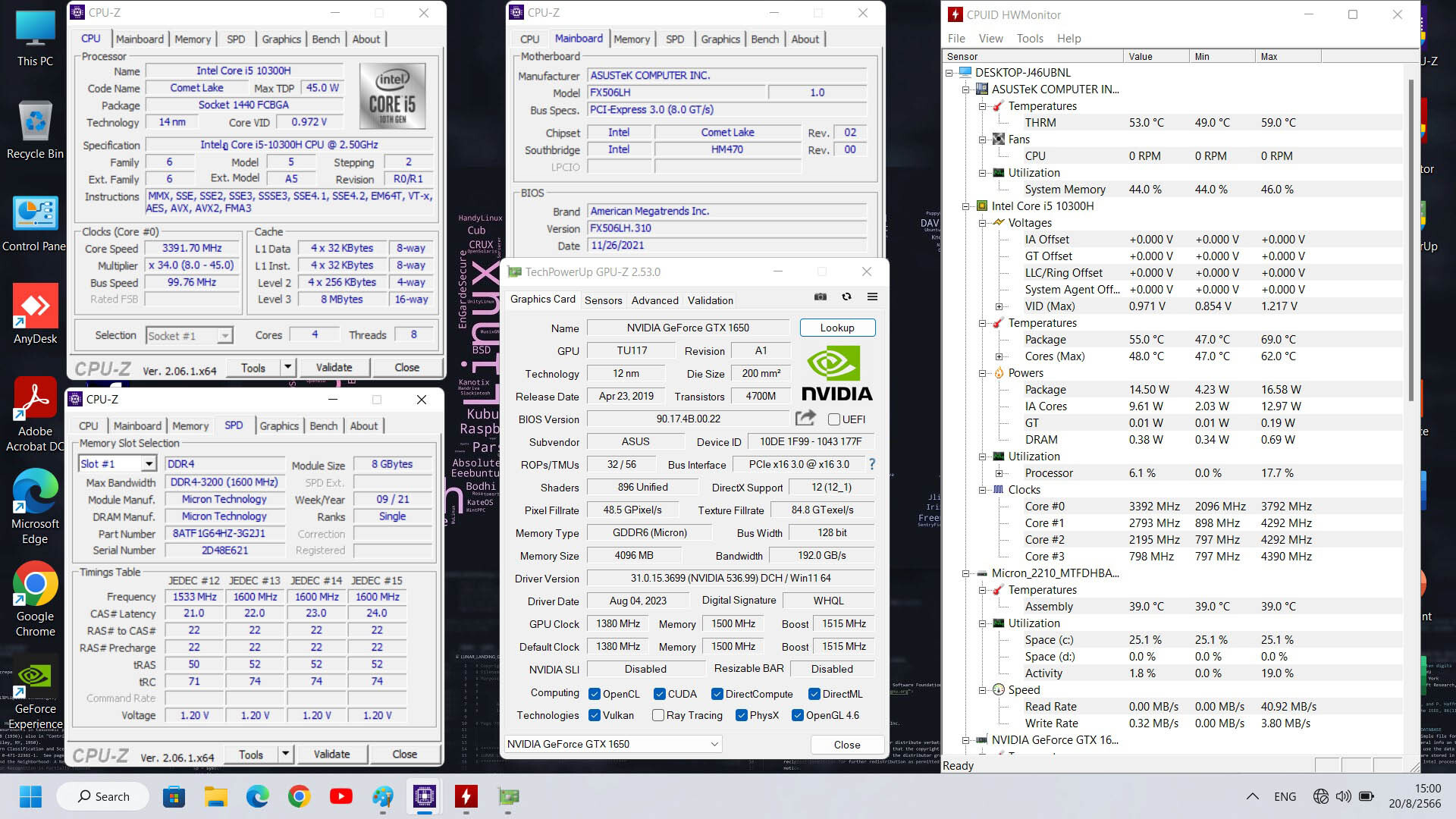Toggle the DirectCompute checkbox
Screen dimensions: 1456x819
[717, 694]
